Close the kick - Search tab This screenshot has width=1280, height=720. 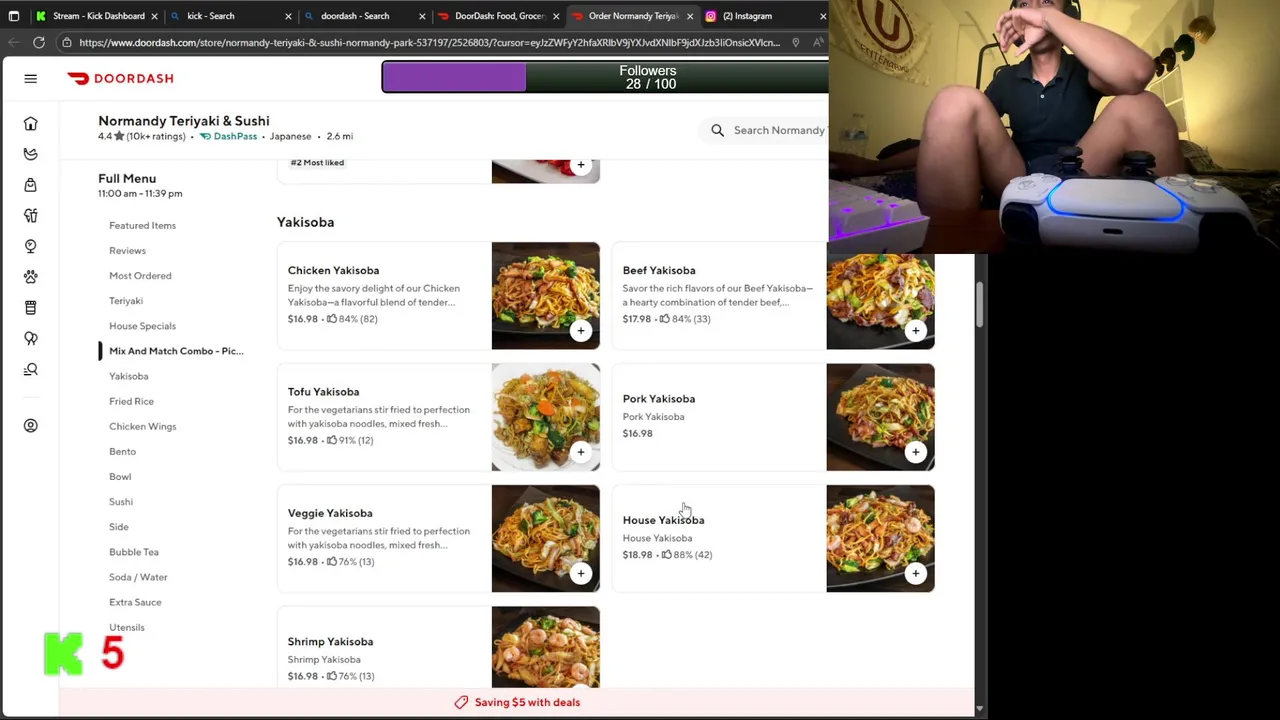pos(288,16)
